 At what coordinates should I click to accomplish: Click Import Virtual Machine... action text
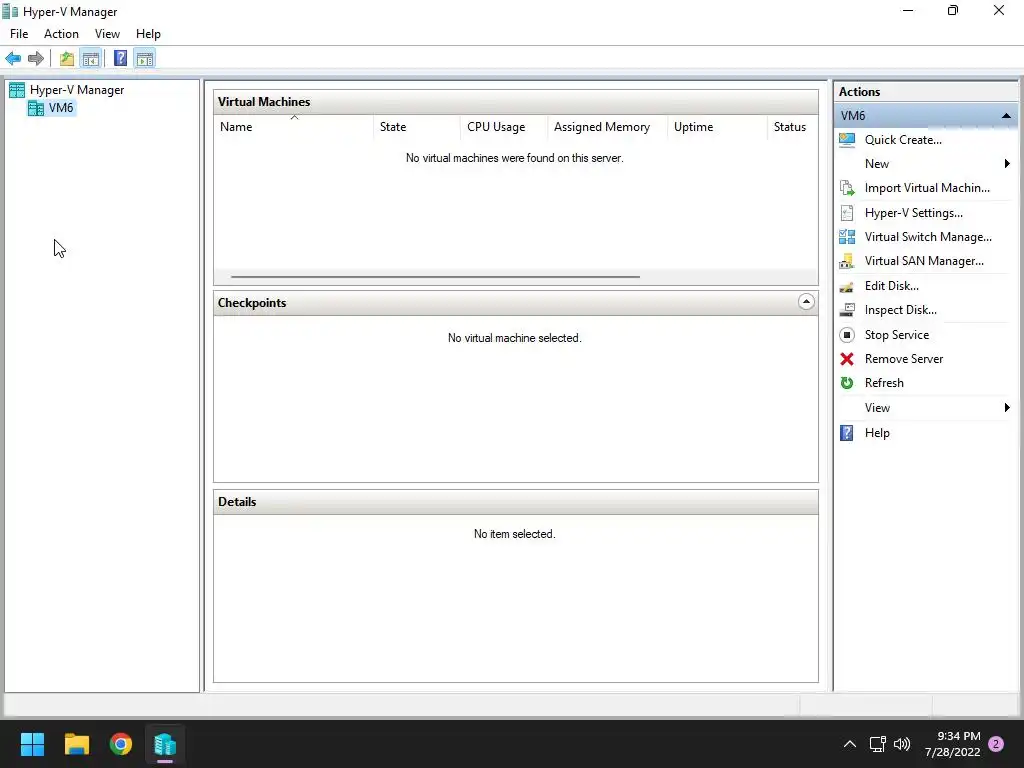927,188
